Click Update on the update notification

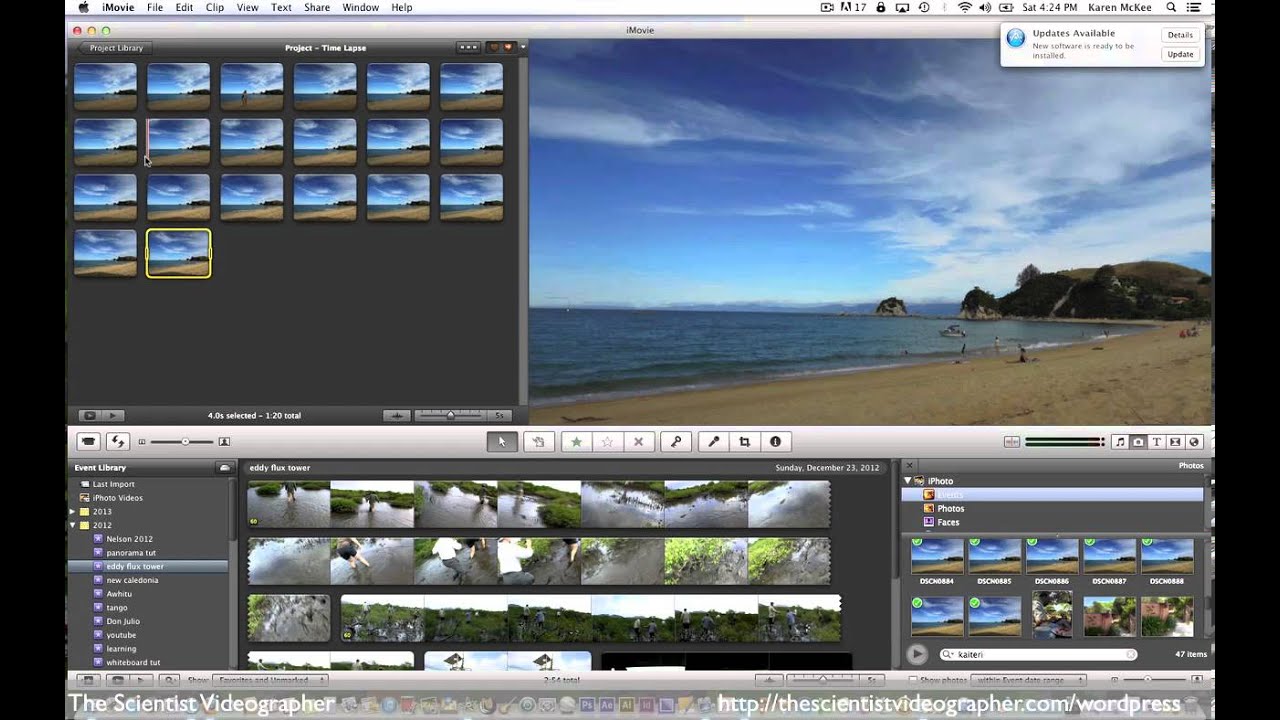click(x=1180, y=54)
